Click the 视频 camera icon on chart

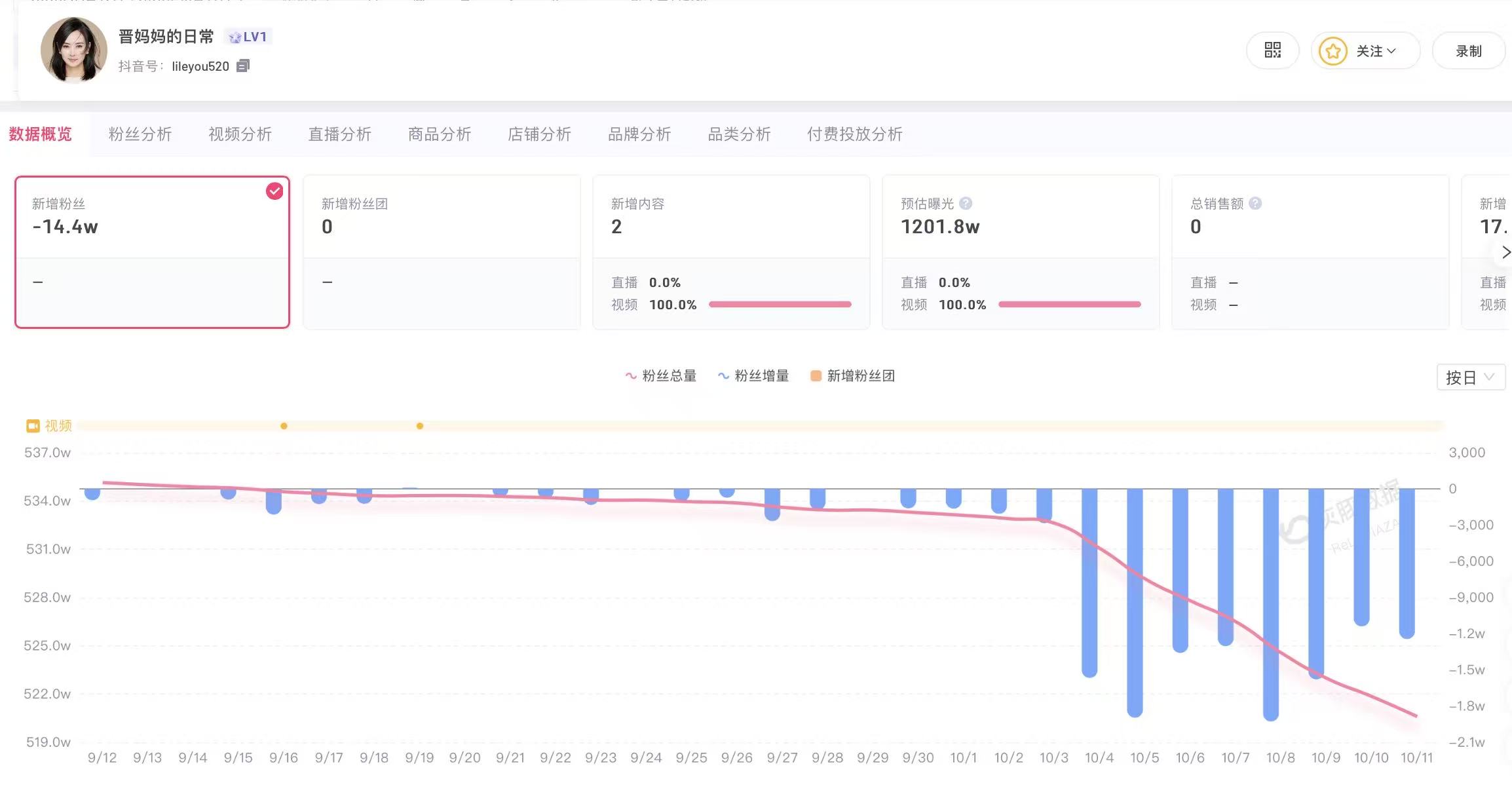click(x=33, y=426)
